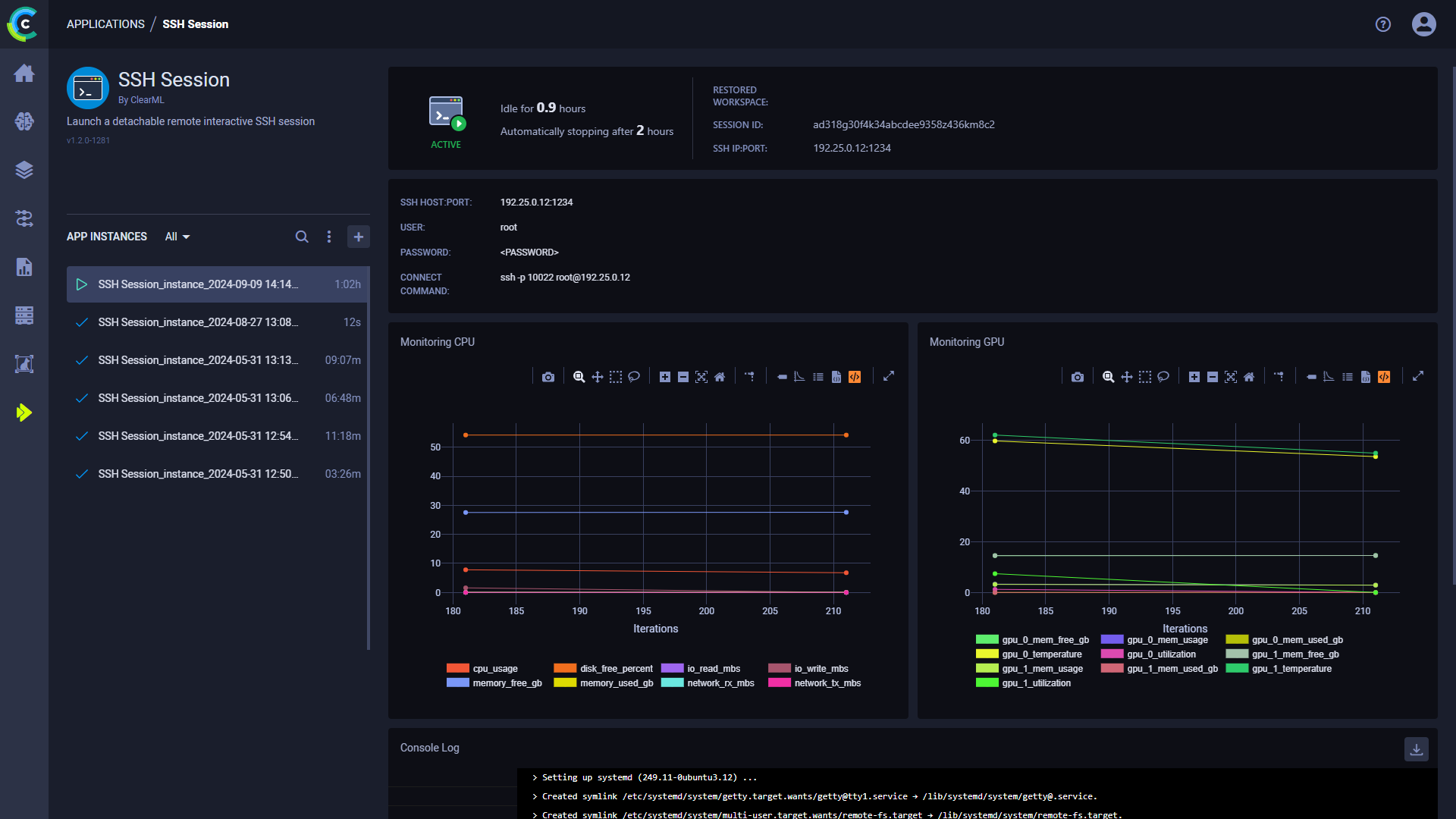Open the Projects dashboard via the home icon
Viewport: 1456px width, 819px height.
pos(24,73)
